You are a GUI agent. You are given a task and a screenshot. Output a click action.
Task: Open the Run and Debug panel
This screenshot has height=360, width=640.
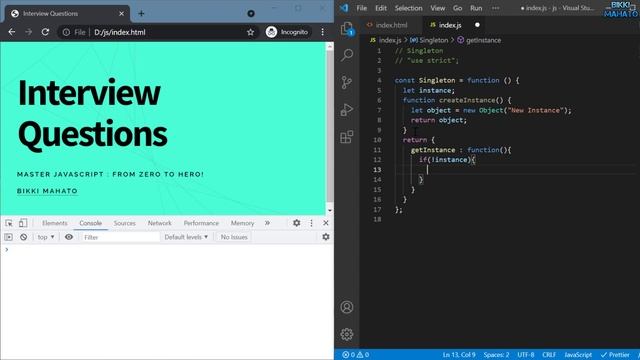pos(347,109)
